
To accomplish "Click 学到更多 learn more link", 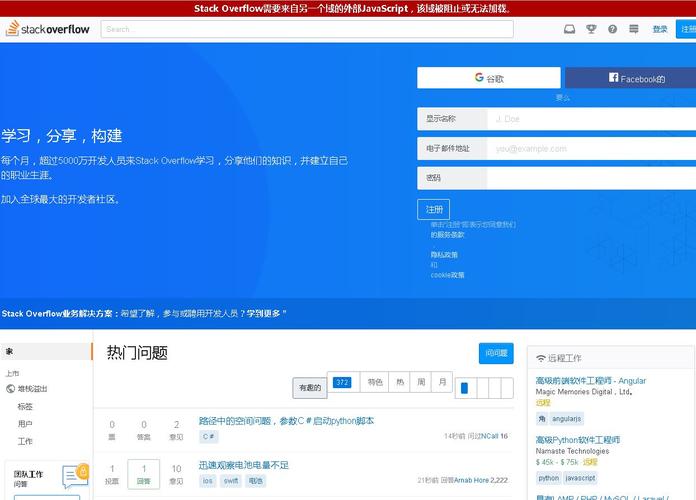I will point(263,313).
